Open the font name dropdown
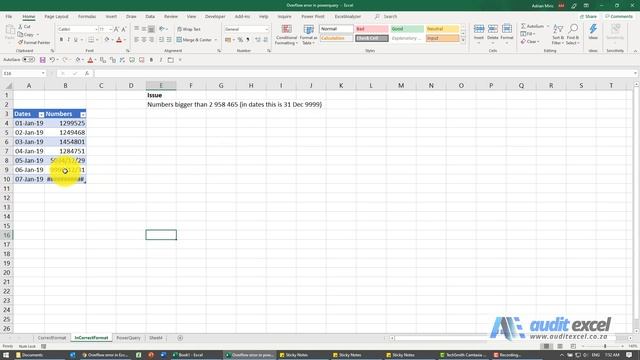Screen dimensions: 640x360 (x=96, y=29)
